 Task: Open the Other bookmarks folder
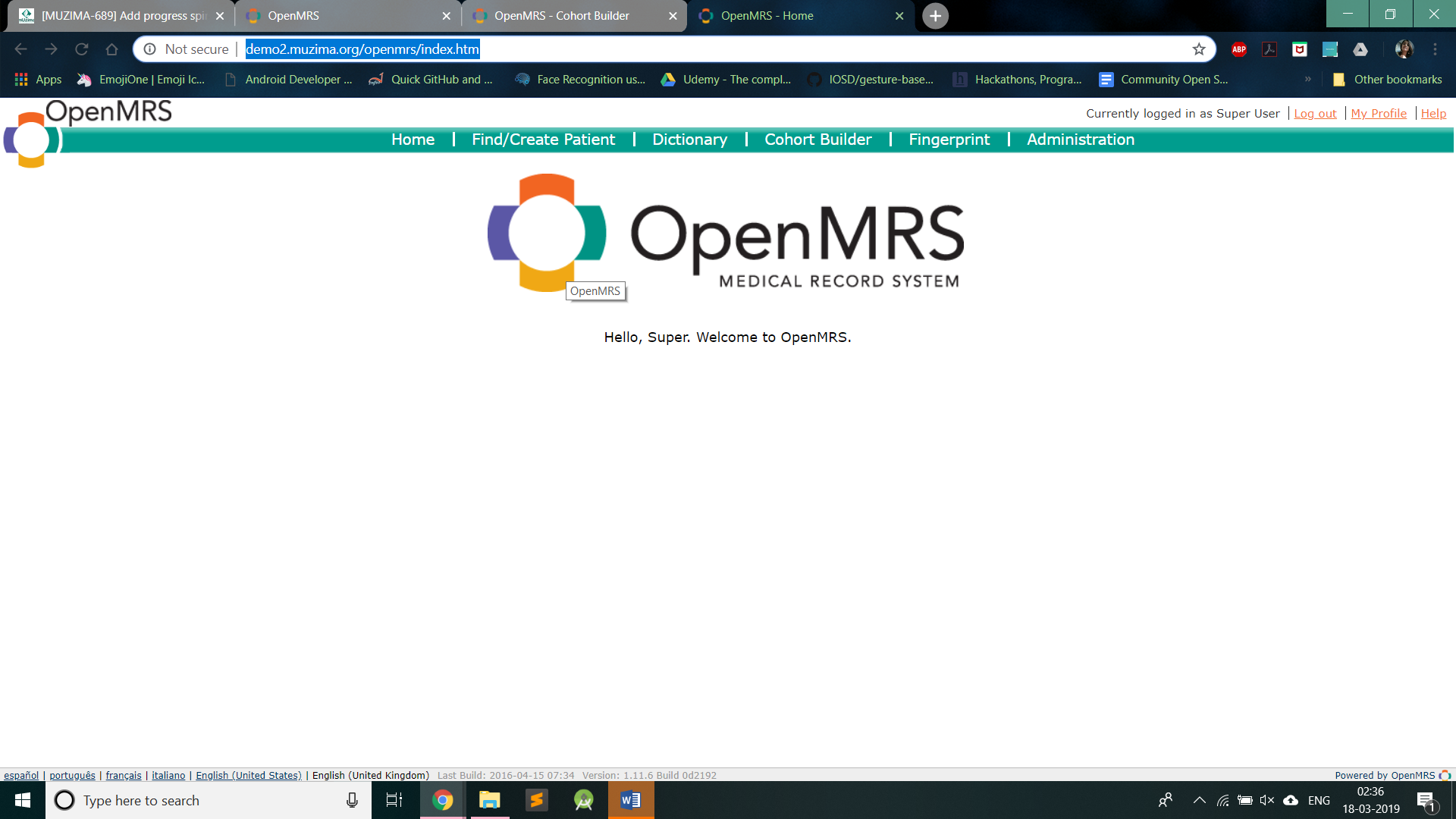[x=1387, y=80]
